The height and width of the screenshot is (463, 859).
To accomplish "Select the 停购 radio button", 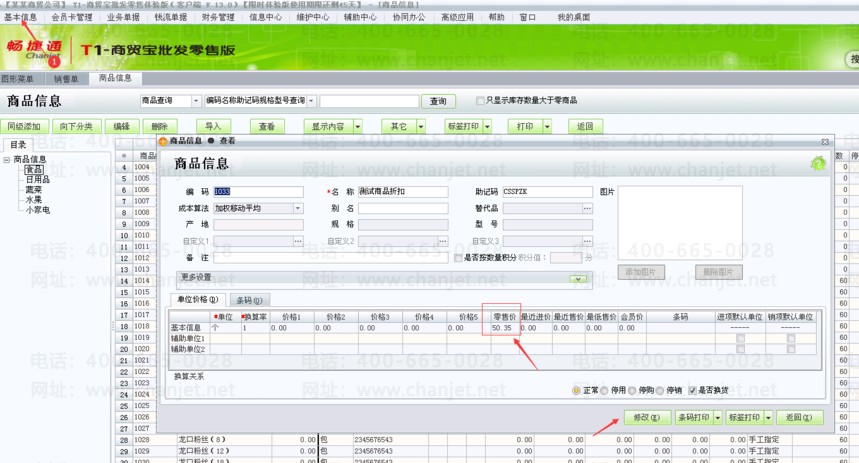I will pos(632,391).
